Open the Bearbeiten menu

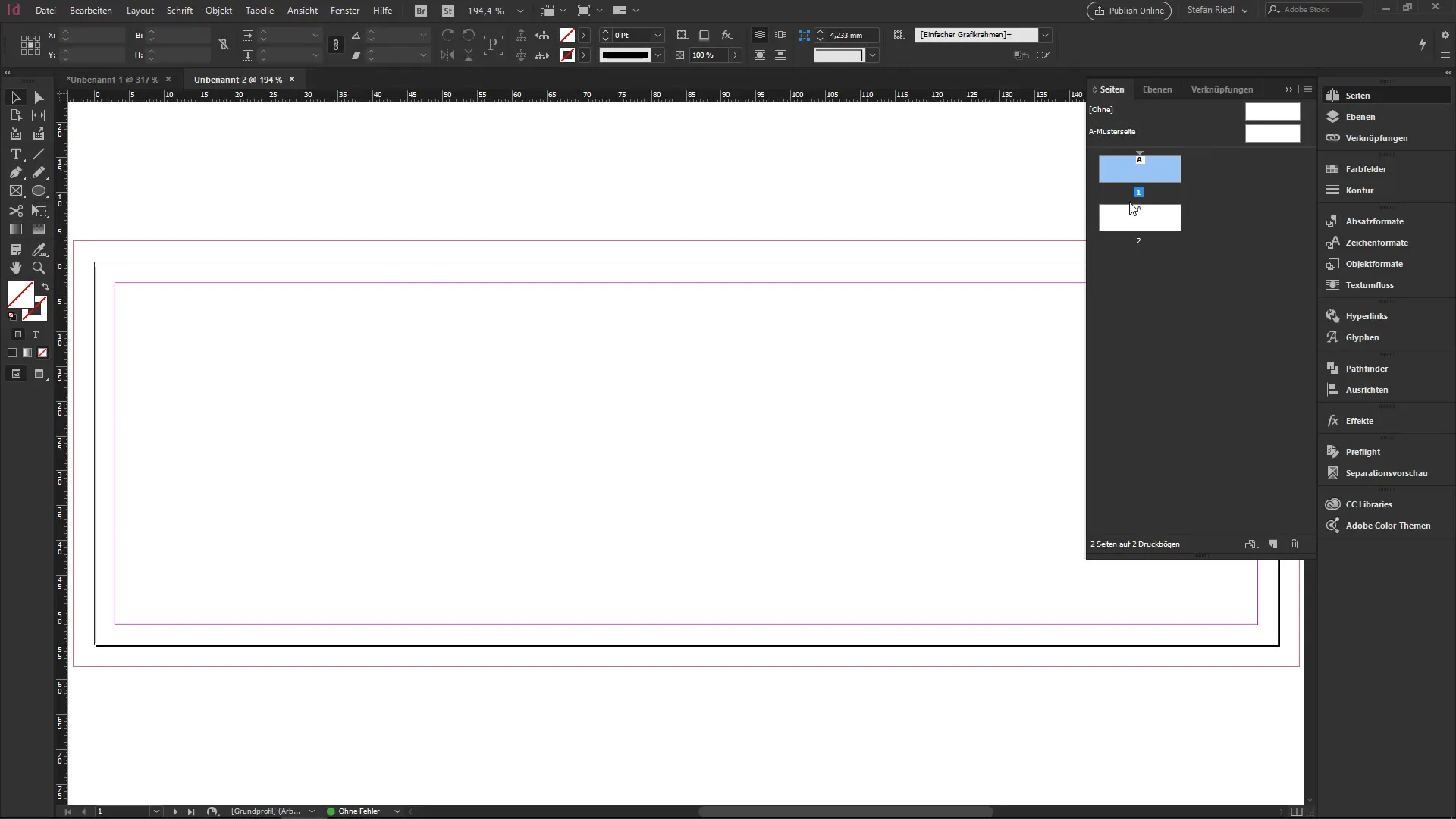point(91,11)
